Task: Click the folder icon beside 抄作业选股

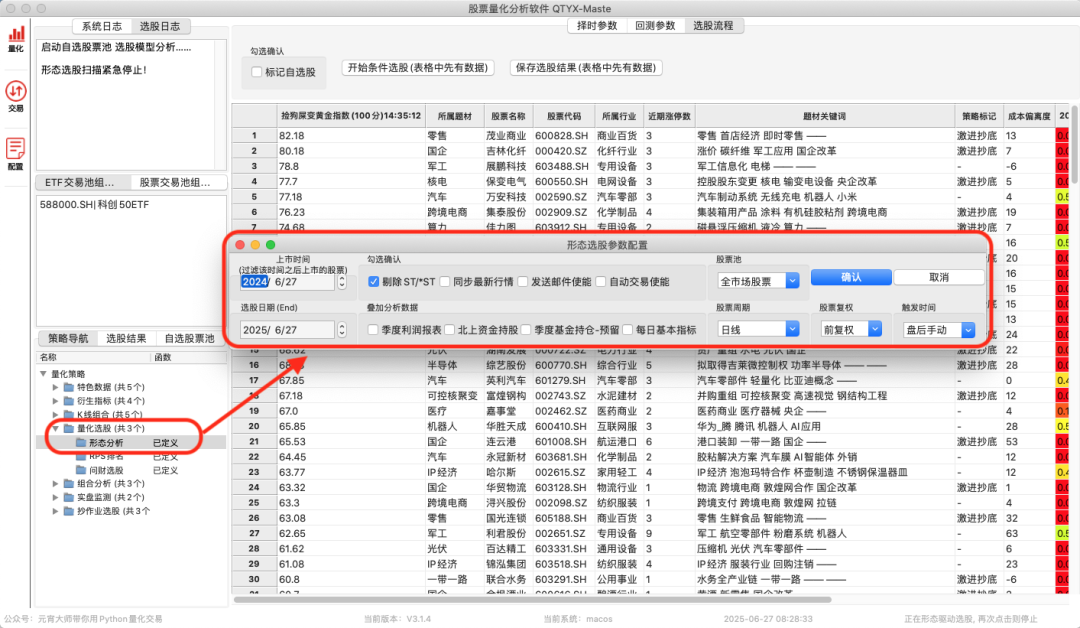Action: point(69,511)
